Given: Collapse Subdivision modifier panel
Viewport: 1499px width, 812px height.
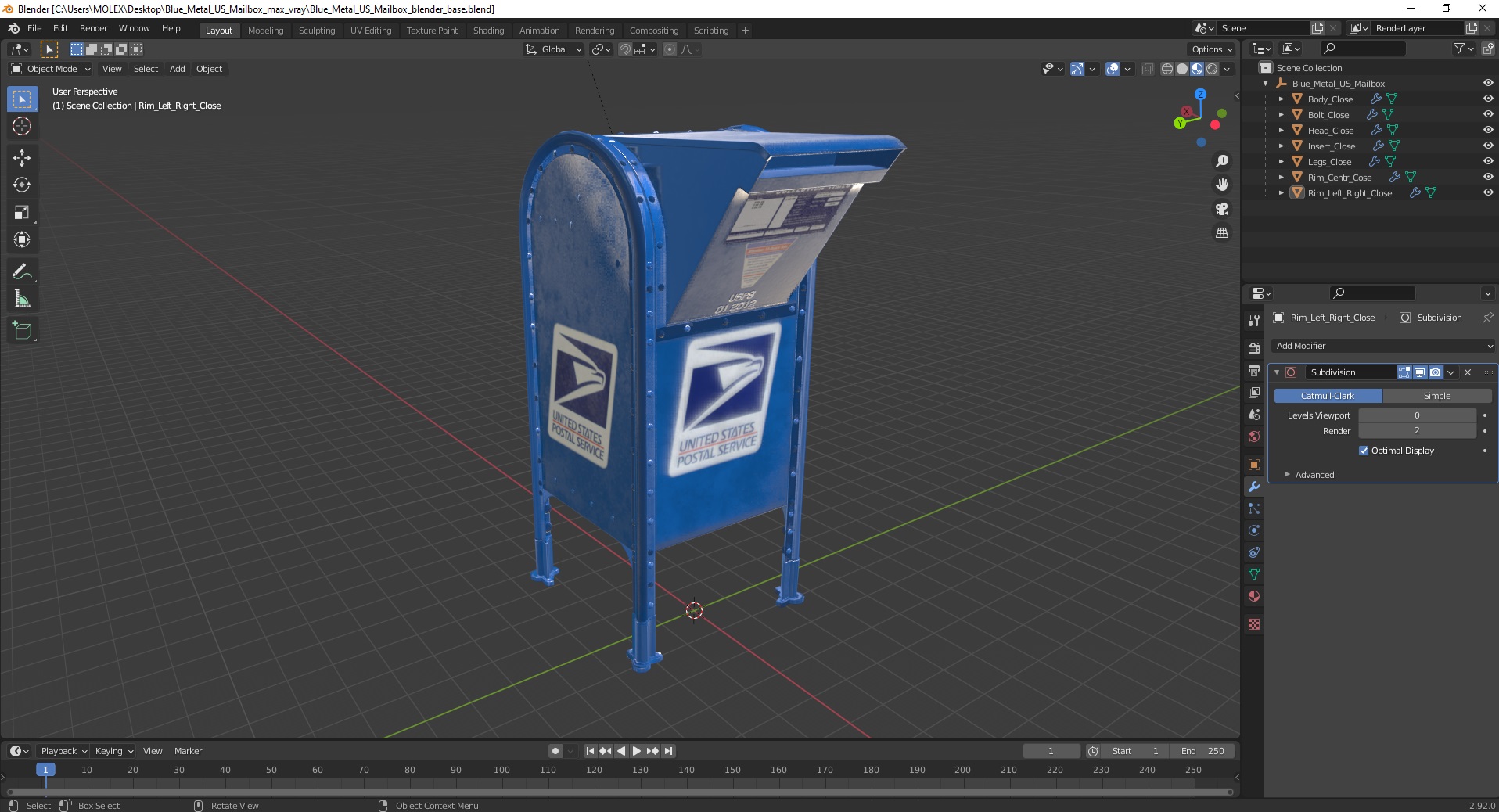Looking at the screenshot, I should (1277, 372).
